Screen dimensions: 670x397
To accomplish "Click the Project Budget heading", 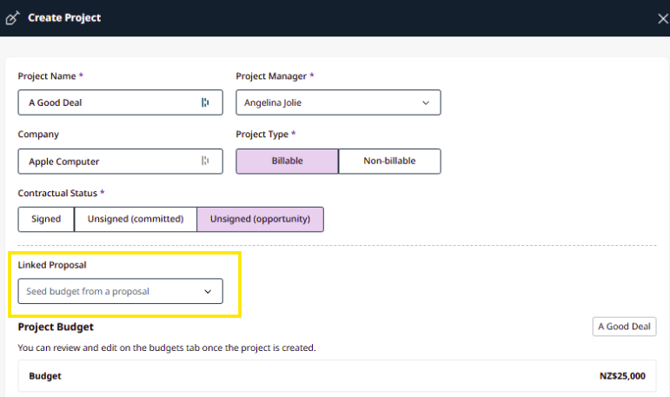I will (x=56, y=327).
